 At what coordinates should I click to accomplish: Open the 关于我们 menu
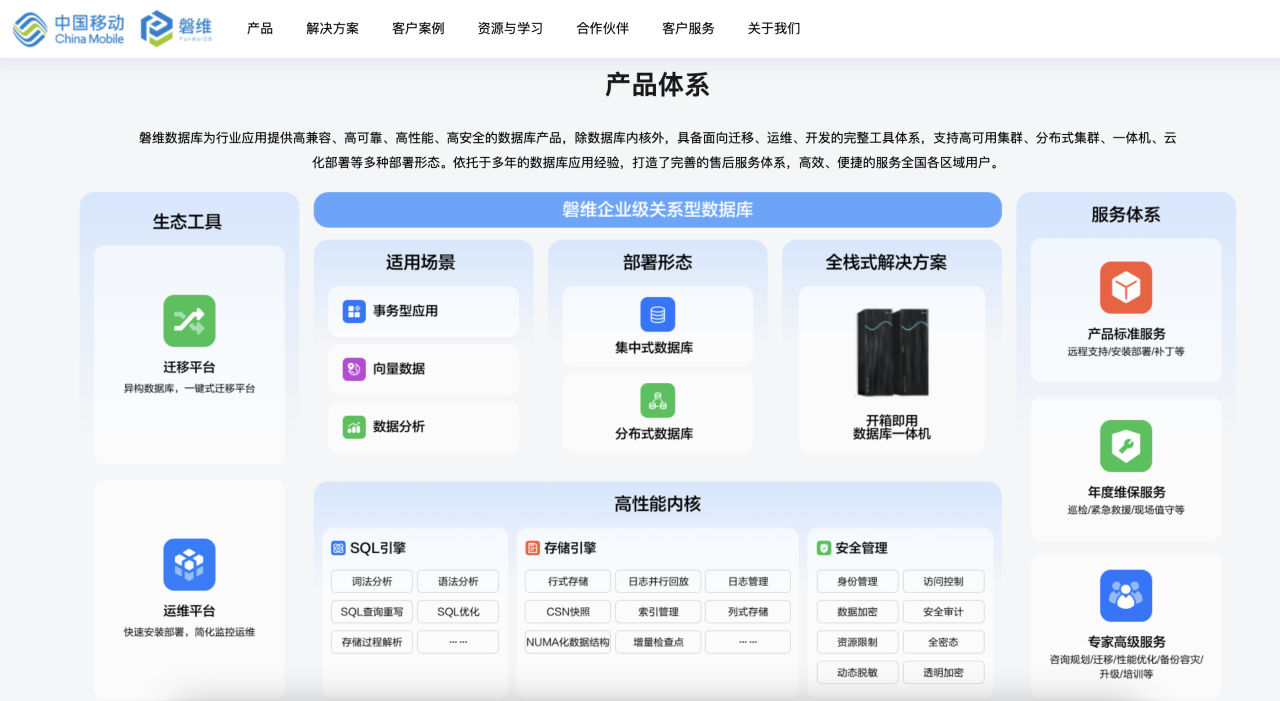(774, 28)
